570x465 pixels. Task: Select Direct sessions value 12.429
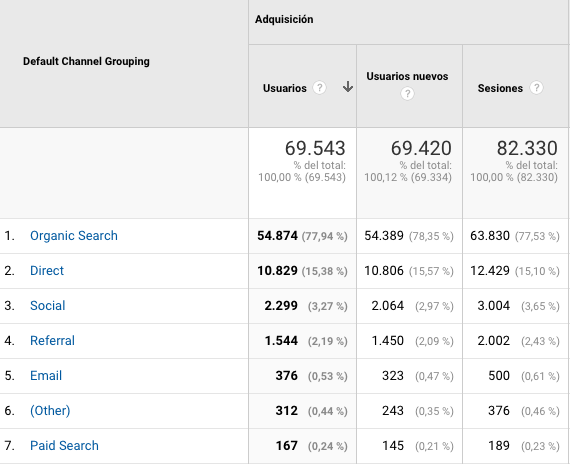coord(490,270)
